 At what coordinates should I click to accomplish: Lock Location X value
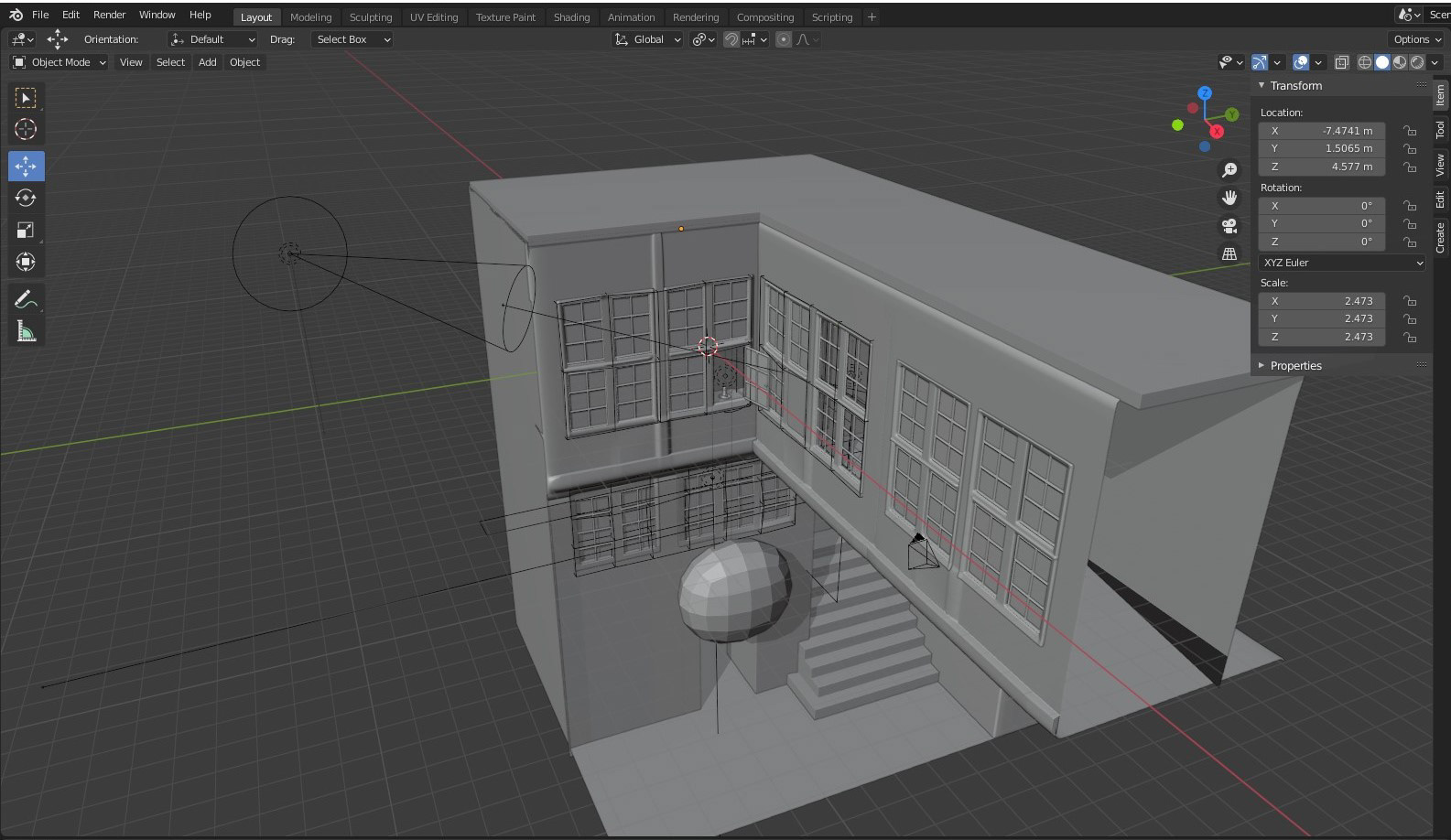click(1411, 131)
